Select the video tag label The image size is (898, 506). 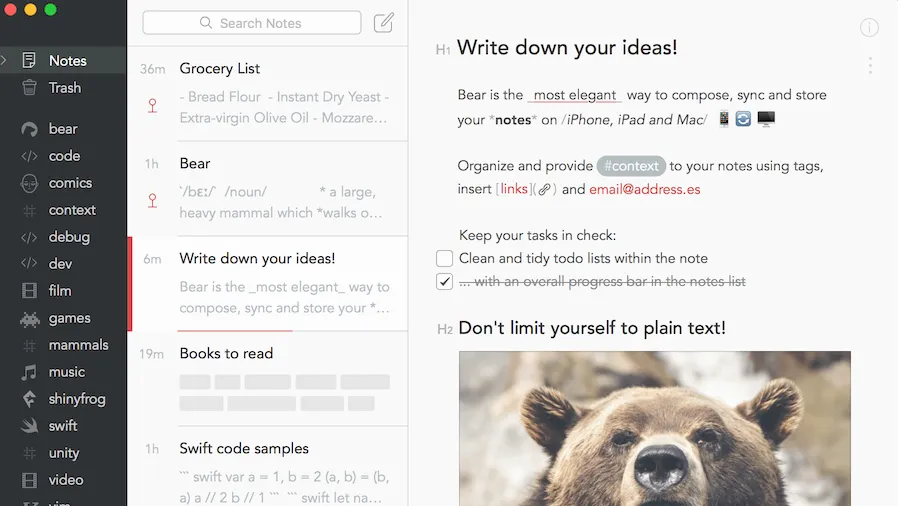(66, 480)
